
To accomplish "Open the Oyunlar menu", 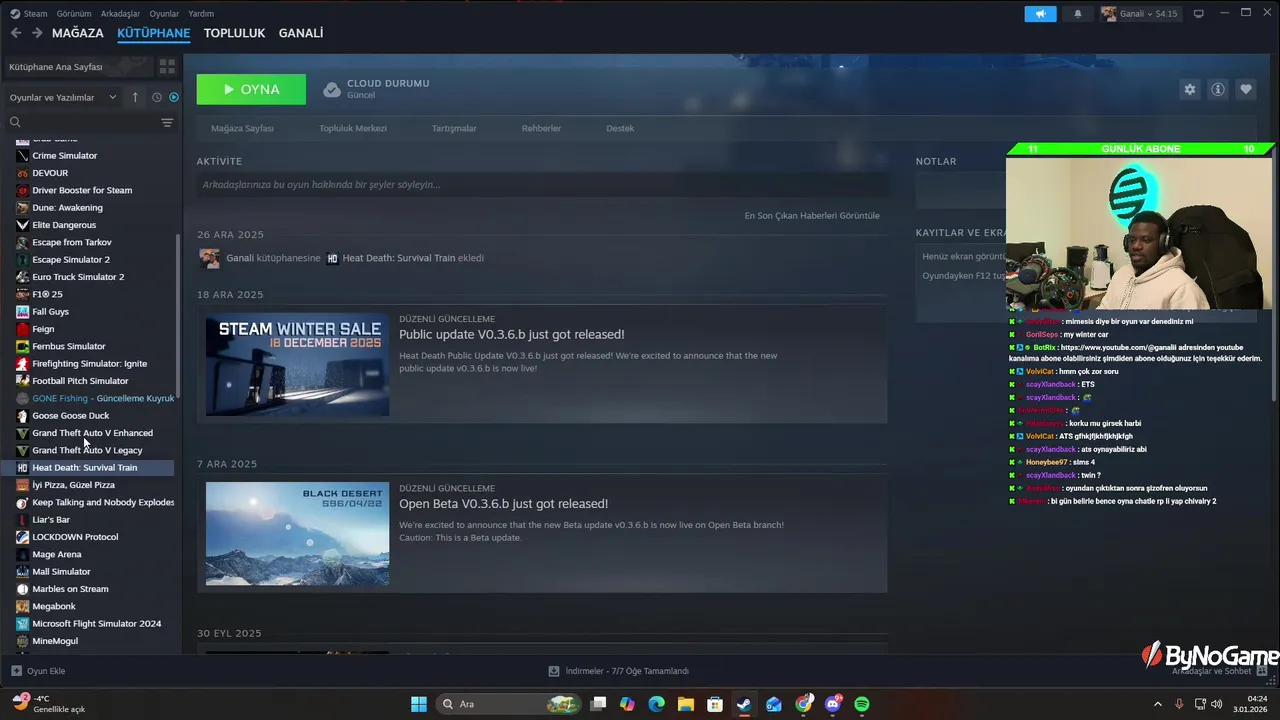I will click(x=164, y=14).
